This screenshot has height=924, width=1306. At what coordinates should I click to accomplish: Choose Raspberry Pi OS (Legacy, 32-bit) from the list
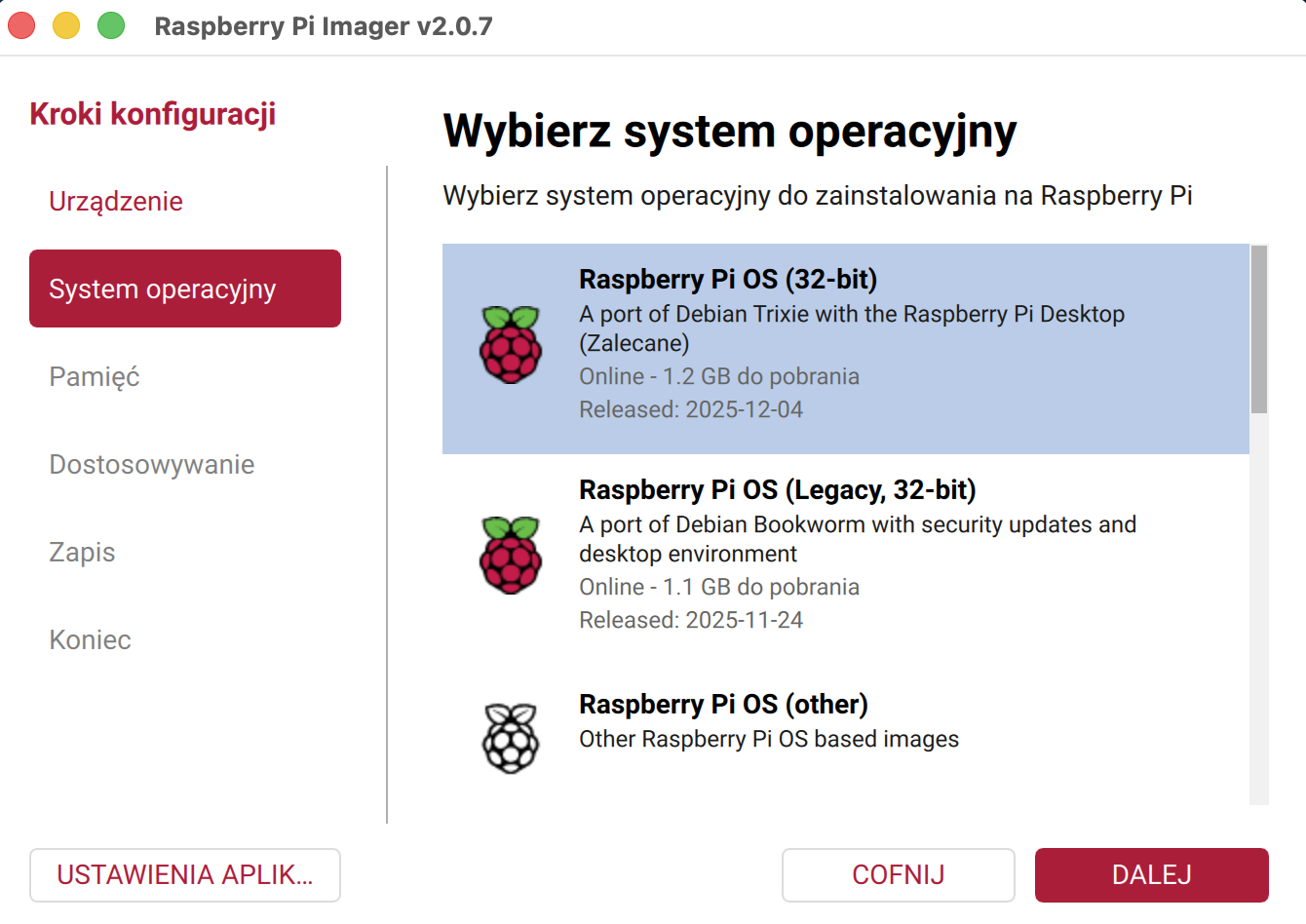click(777, 490)
